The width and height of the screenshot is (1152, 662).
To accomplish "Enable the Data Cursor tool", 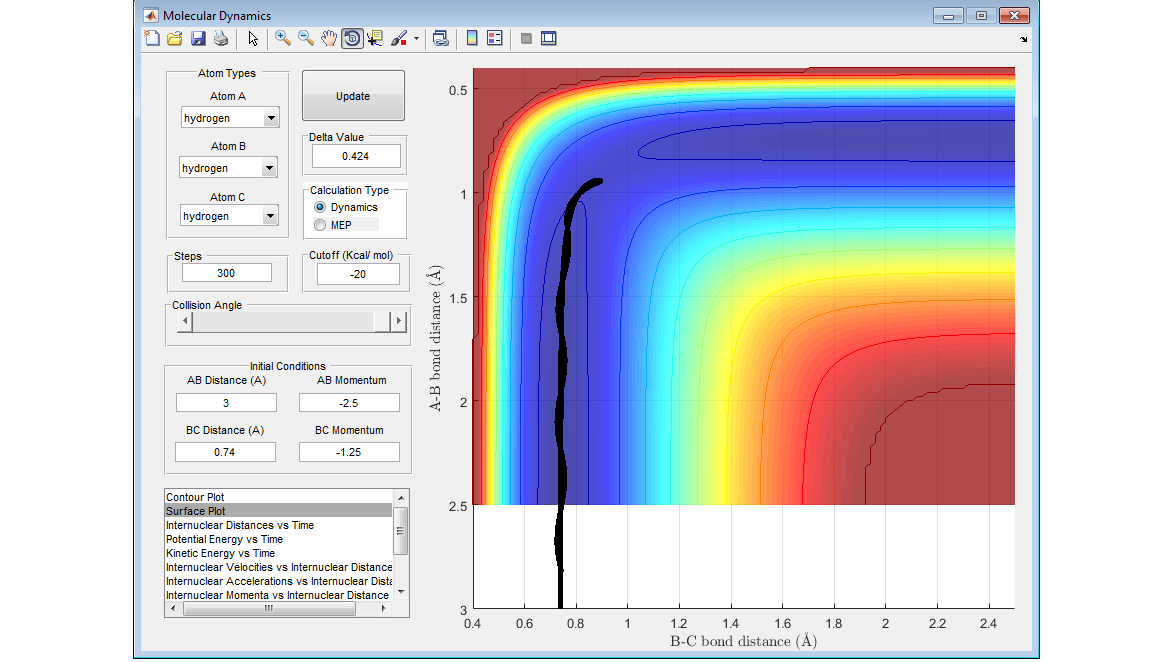I will (x=375, y=39).
